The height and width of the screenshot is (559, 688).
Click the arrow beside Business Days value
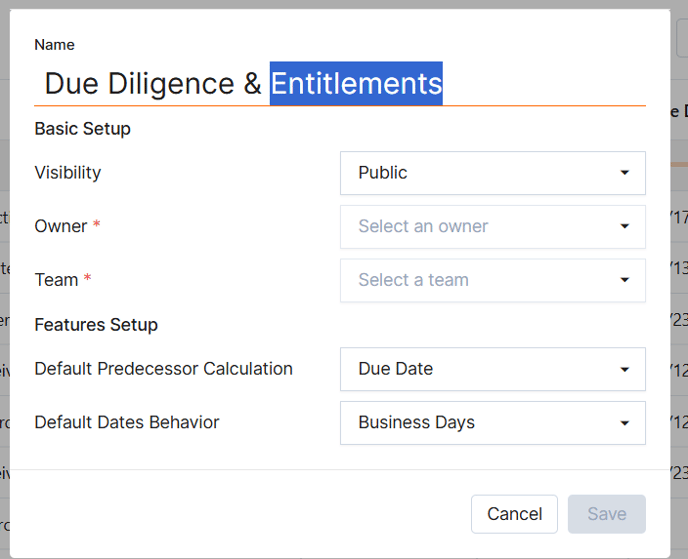tap(624, 423)
